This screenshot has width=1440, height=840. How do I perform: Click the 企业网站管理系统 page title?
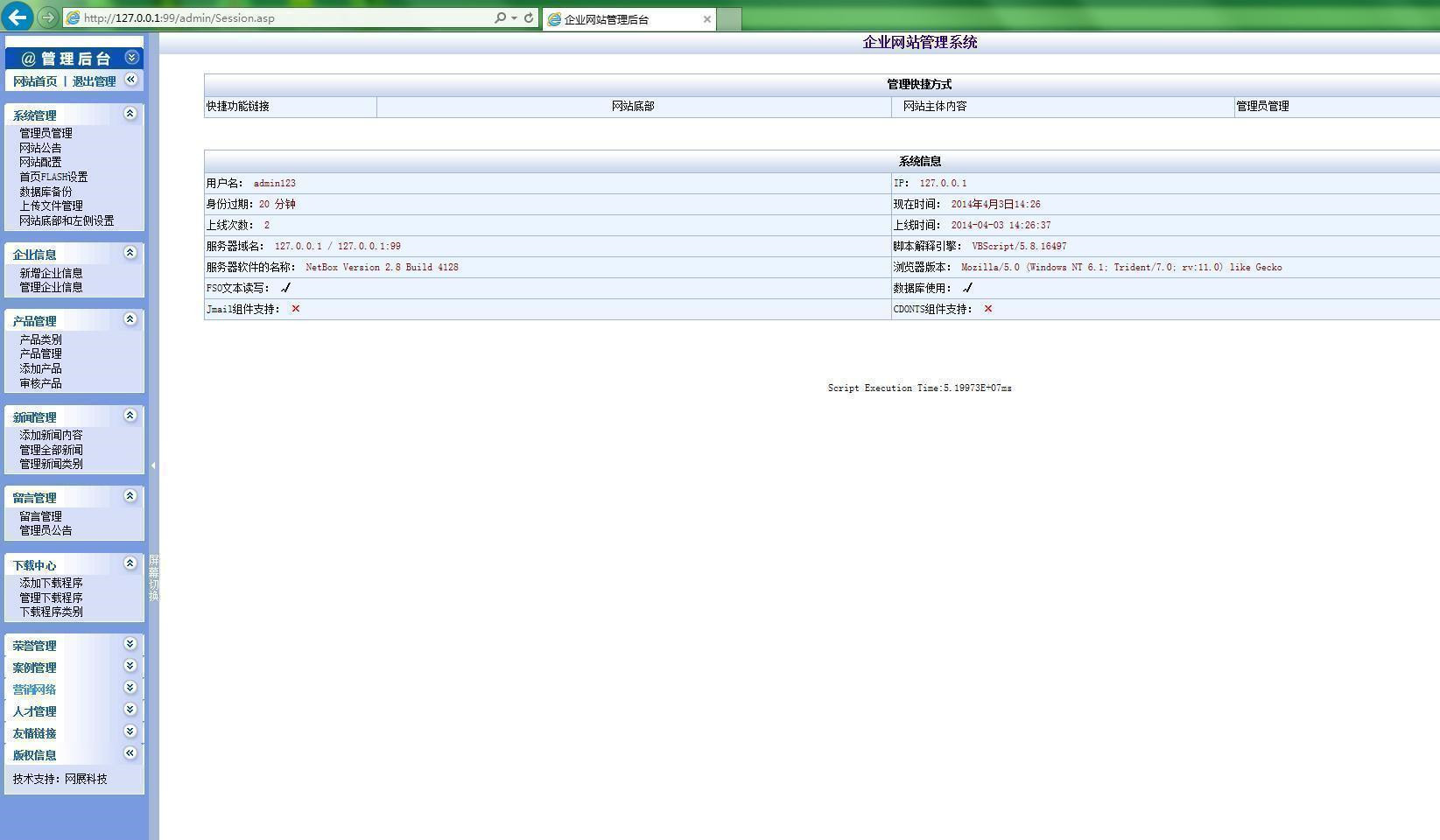[x=920, y=42]
